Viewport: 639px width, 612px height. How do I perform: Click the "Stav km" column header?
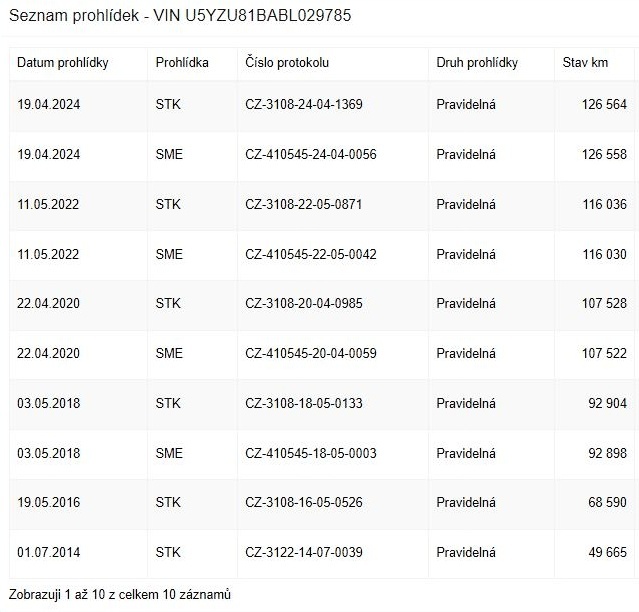click(x=585, y=63)
